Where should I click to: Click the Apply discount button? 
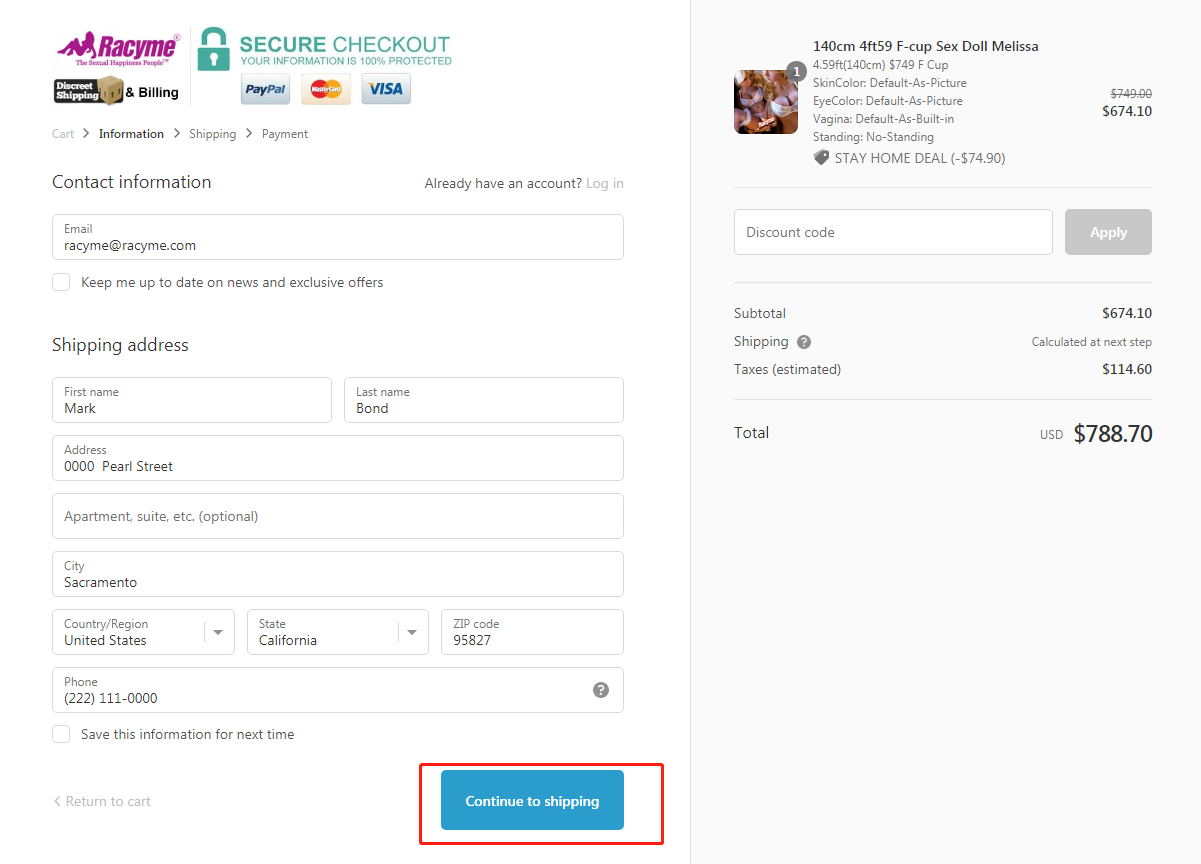pos(1108,232)
